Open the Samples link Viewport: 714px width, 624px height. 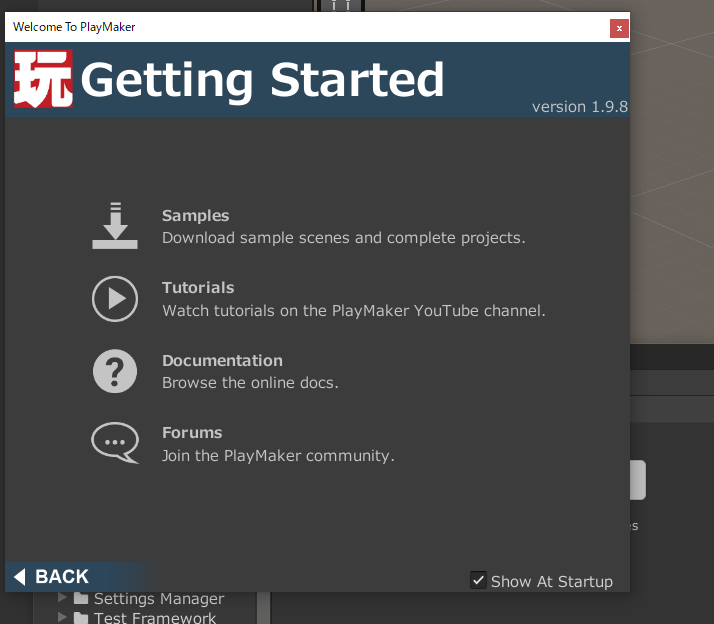[195, 215]
